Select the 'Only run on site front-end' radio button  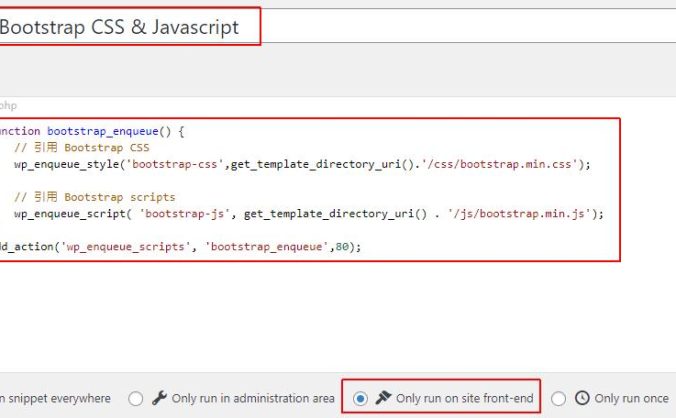(x=360, y=399)
